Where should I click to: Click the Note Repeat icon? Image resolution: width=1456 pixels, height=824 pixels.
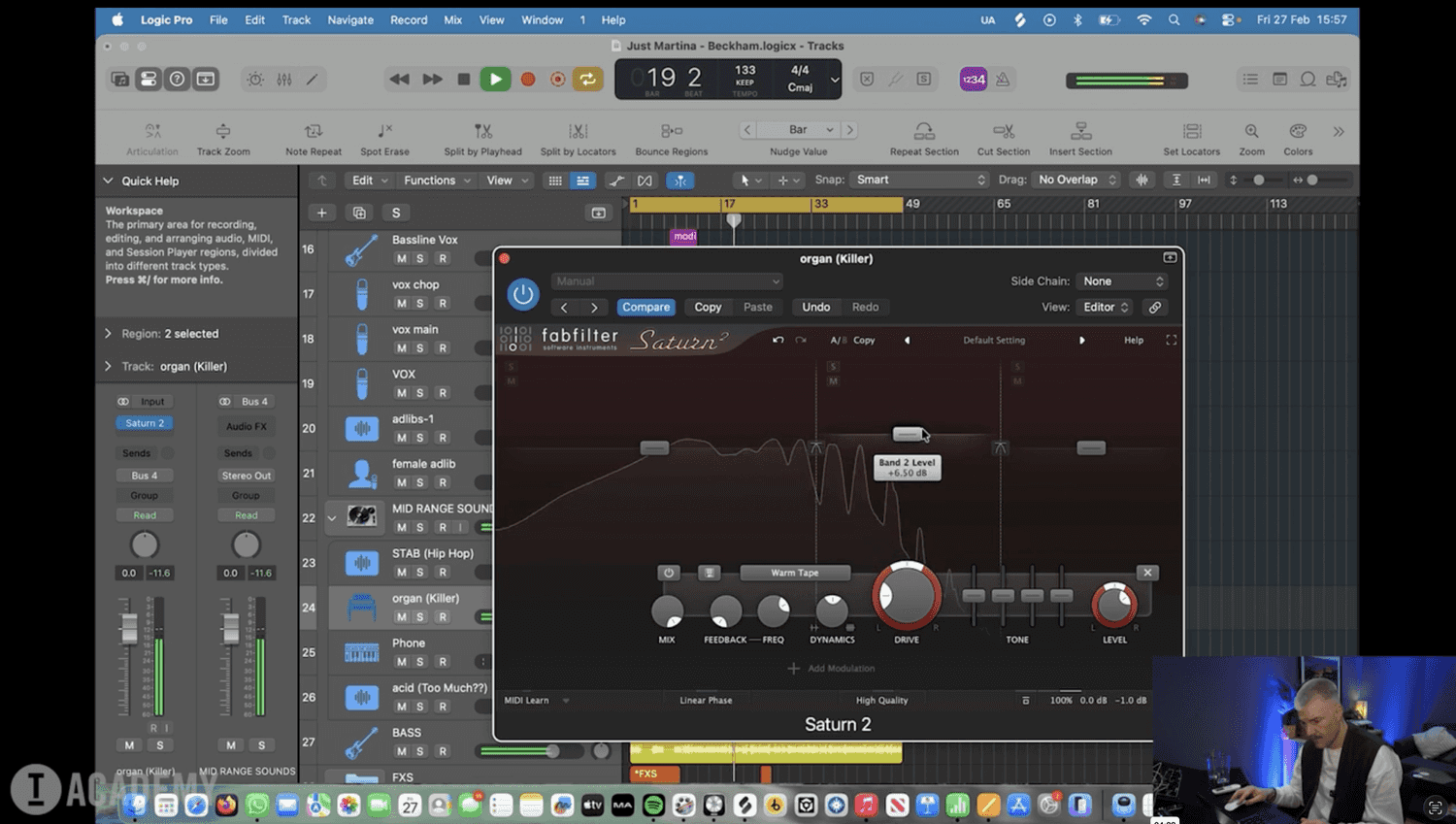[x=313, y=131]
